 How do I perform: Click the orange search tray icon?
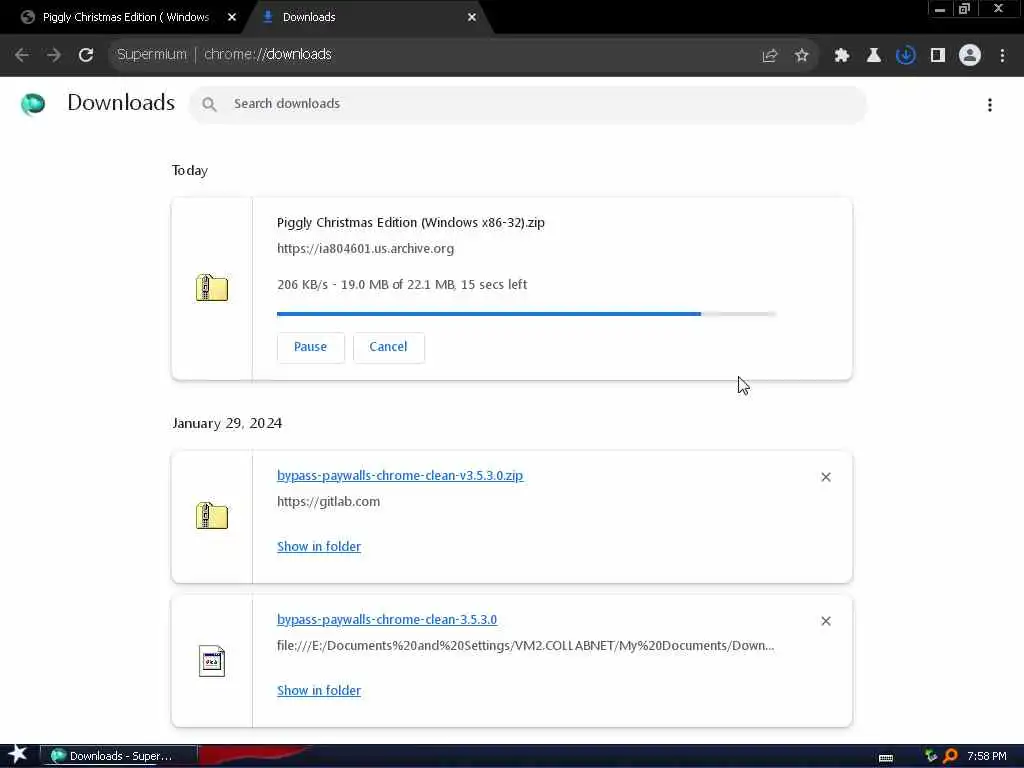(951, 756)
